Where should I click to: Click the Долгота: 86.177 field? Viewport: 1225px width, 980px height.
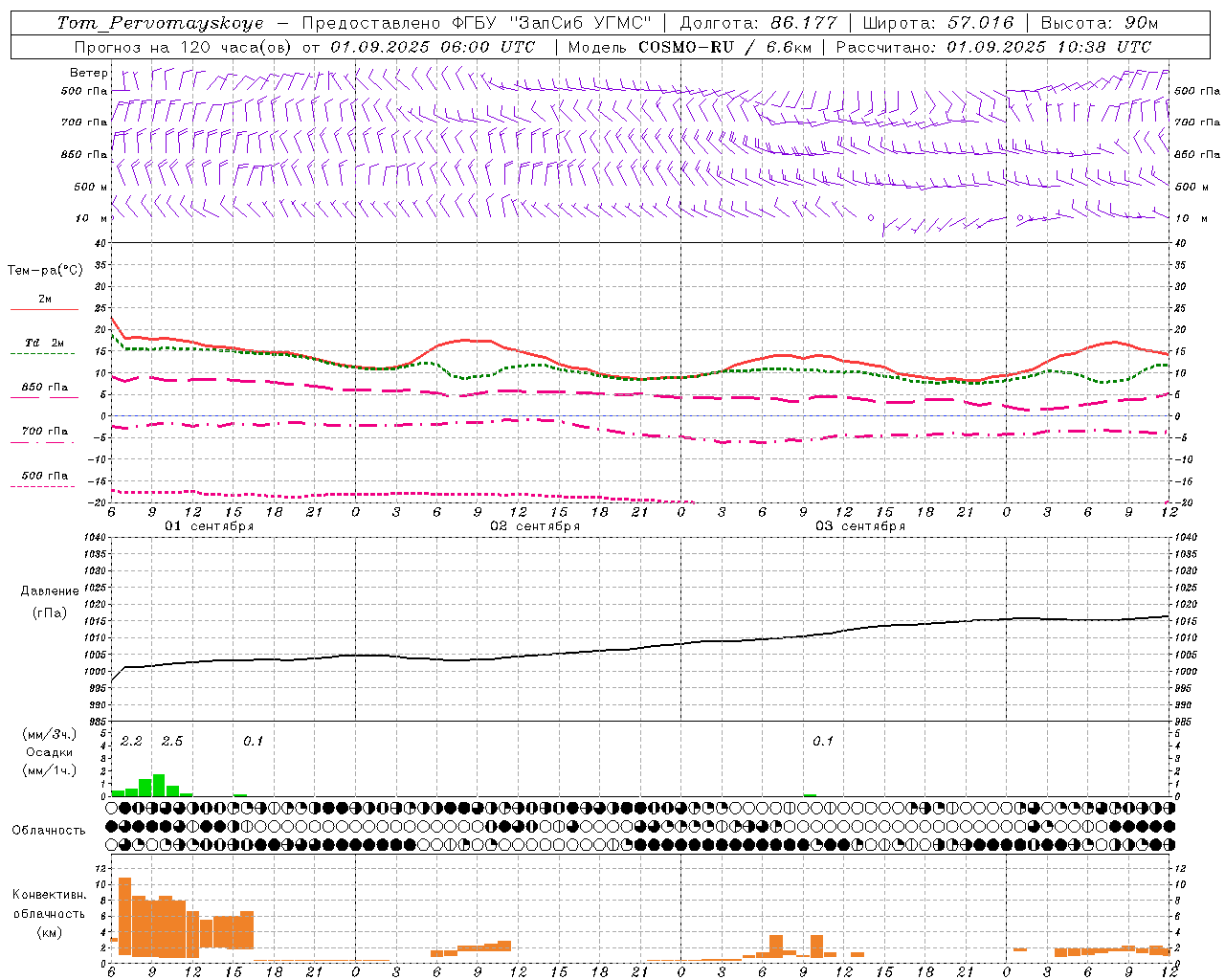click(x=758, y=23)
